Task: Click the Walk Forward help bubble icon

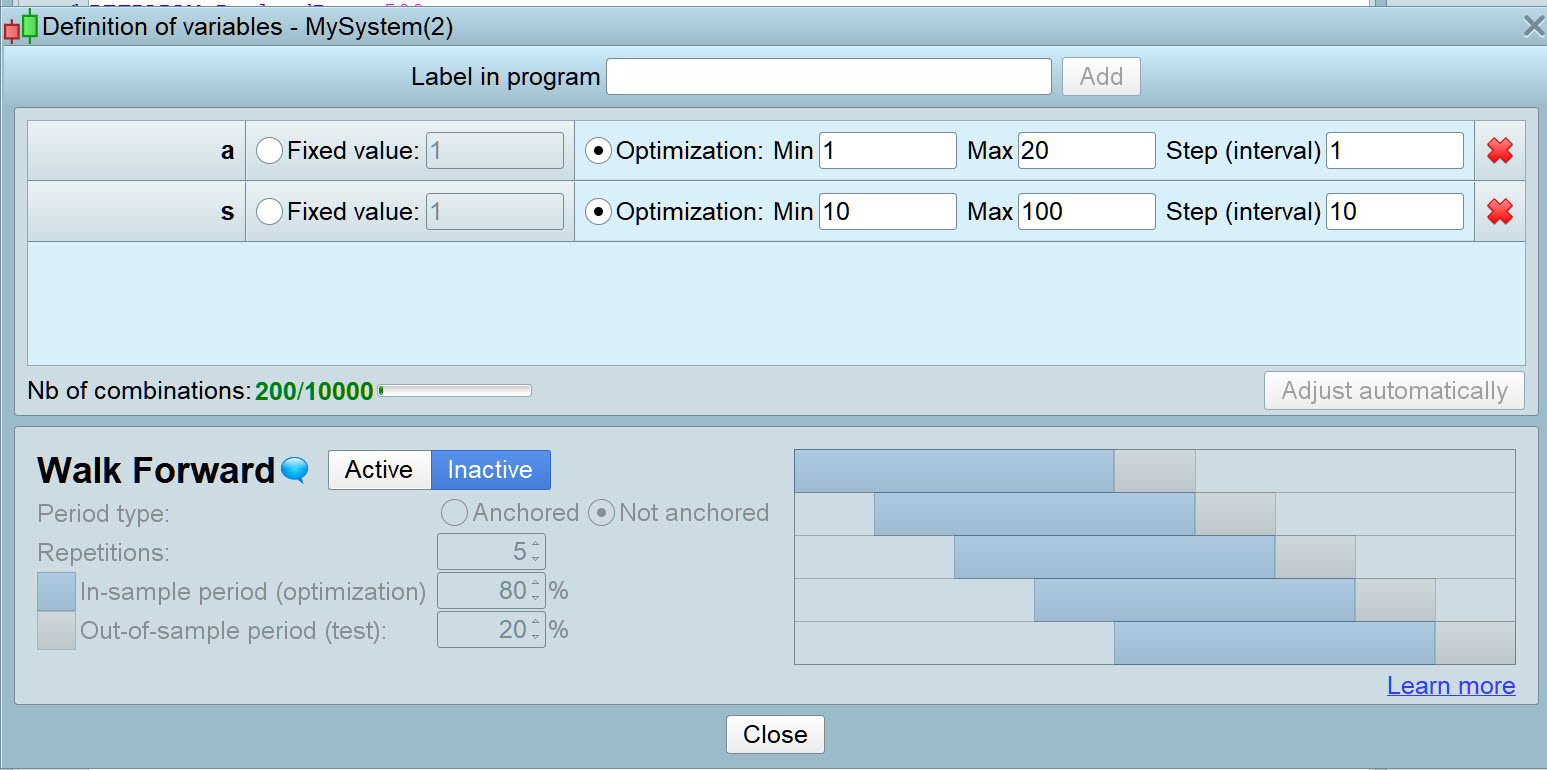Action: coord(295,469)
